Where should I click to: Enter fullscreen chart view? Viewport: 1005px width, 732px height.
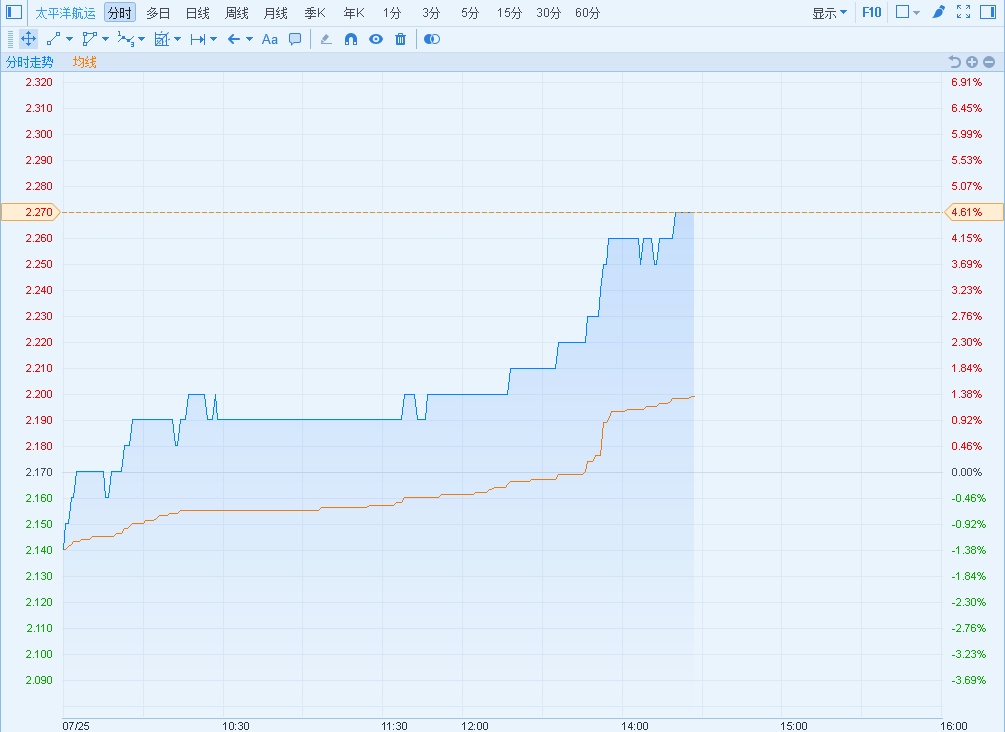tap(964, 13)
